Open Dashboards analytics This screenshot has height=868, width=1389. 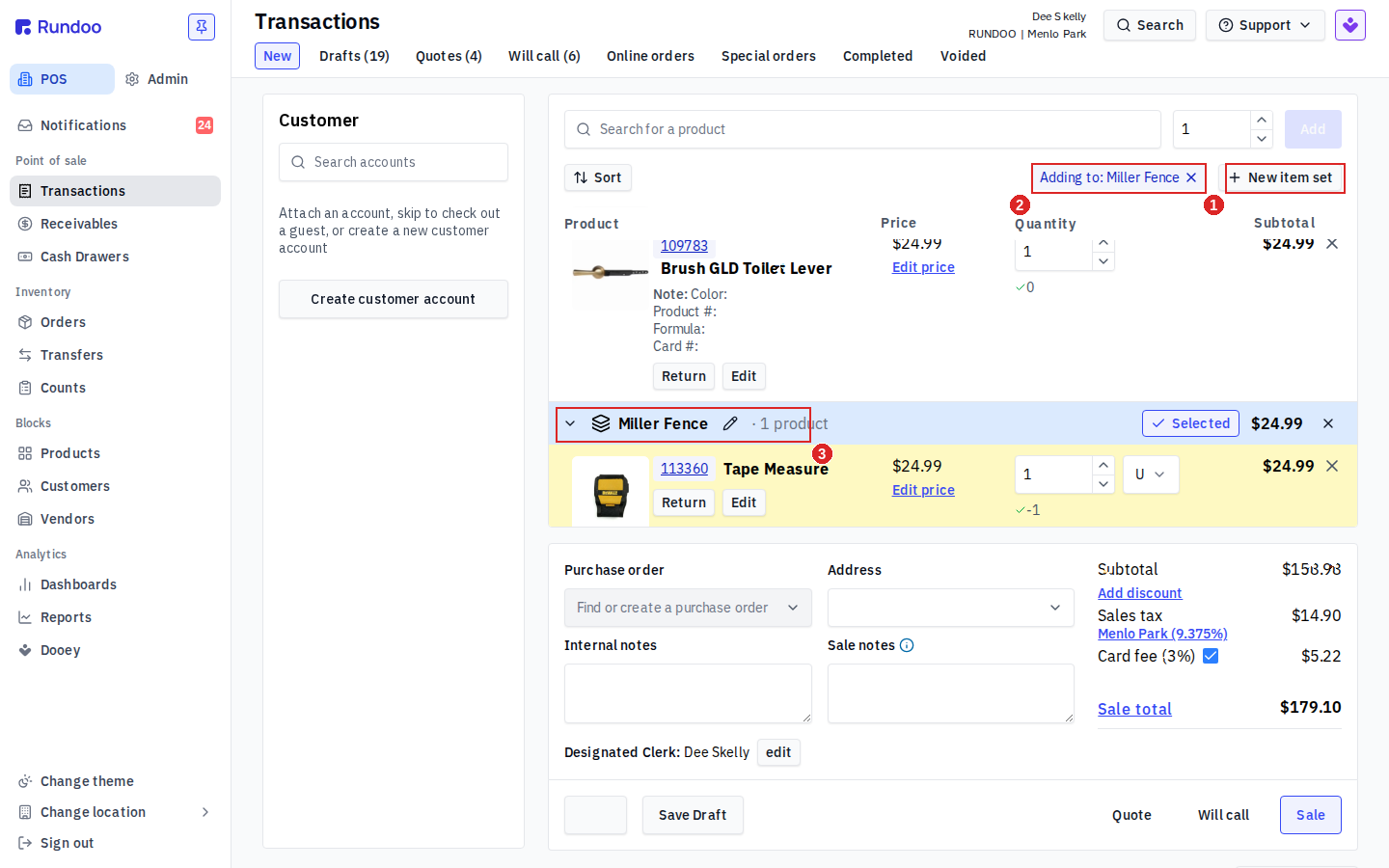click(116, 584)
